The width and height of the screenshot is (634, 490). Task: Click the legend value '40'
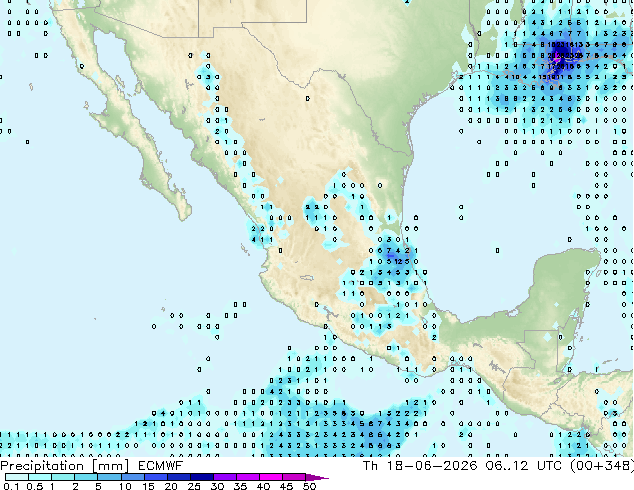263,486
